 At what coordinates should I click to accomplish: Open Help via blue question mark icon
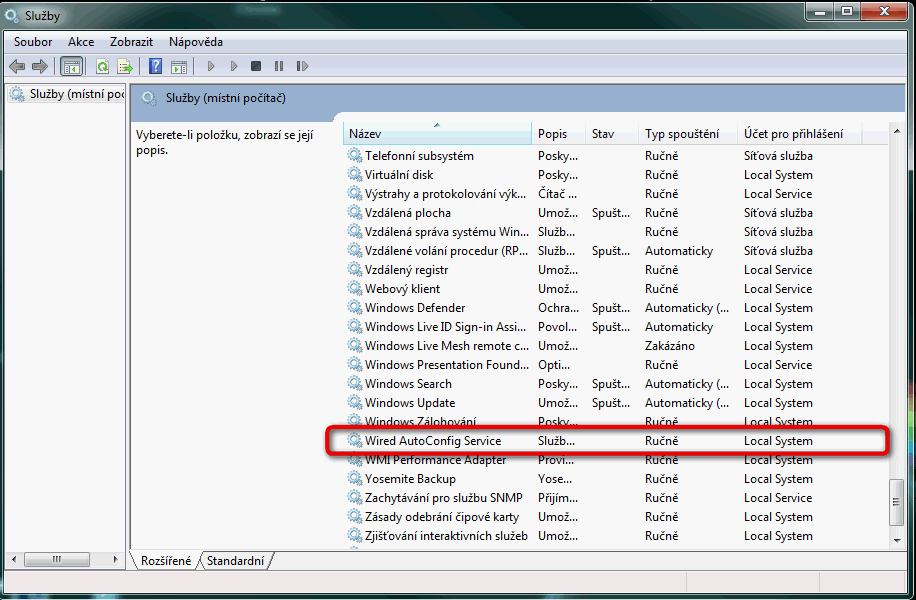coord(155,67)
